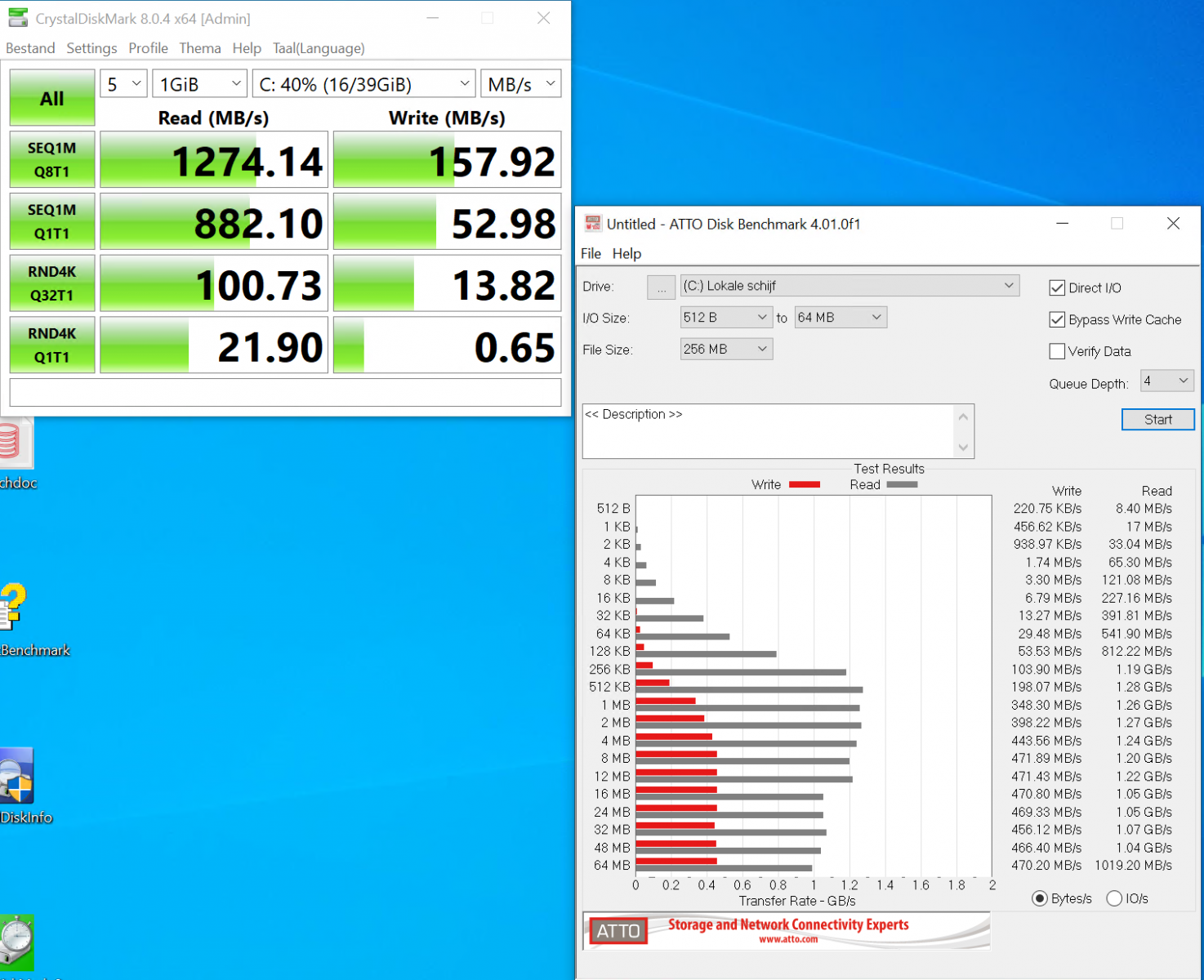The image size is (1204, 980).
Task: Click the 21.90 read result
Action: pos(214,345)
